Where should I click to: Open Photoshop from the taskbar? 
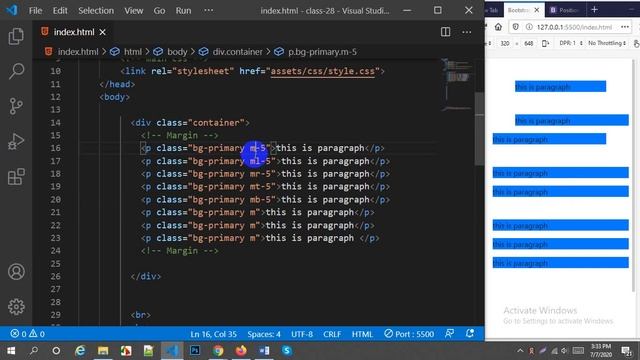pos(195,351)
